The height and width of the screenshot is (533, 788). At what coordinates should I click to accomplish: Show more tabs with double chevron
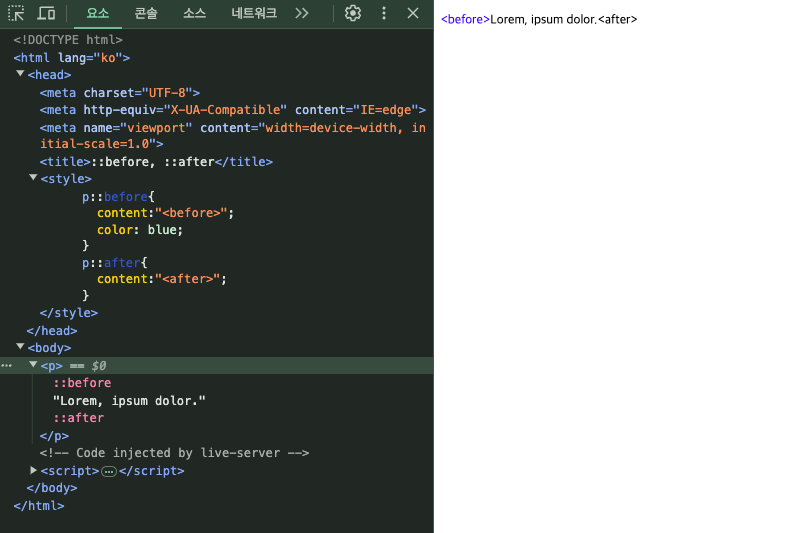pos(302,13)
